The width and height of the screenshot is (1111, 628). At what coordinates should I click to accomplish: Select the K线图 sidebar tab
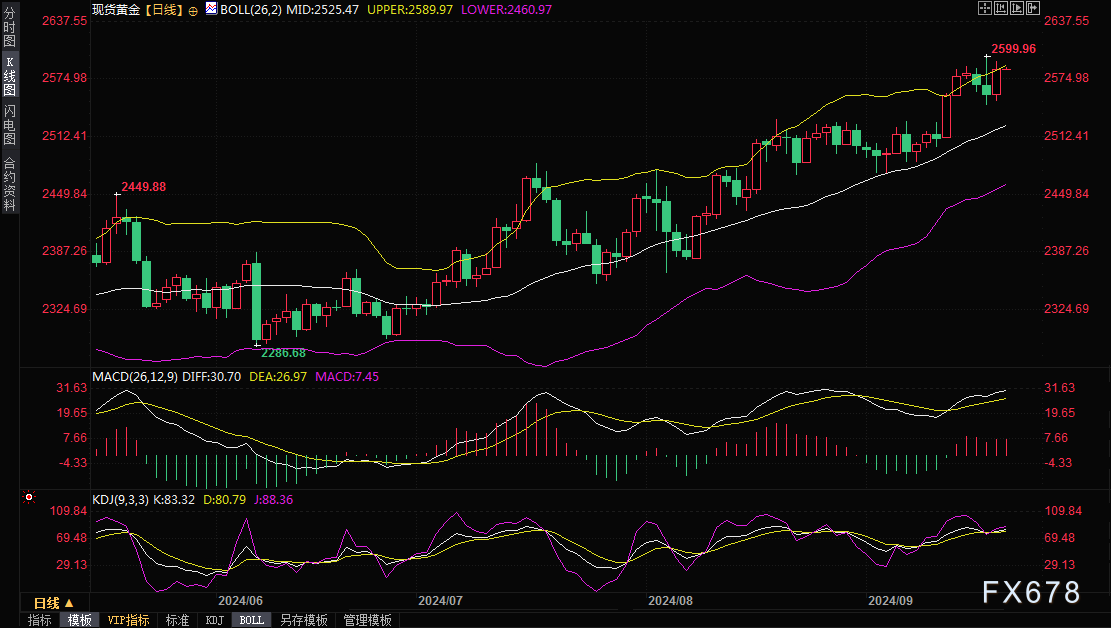click(9, 76)
